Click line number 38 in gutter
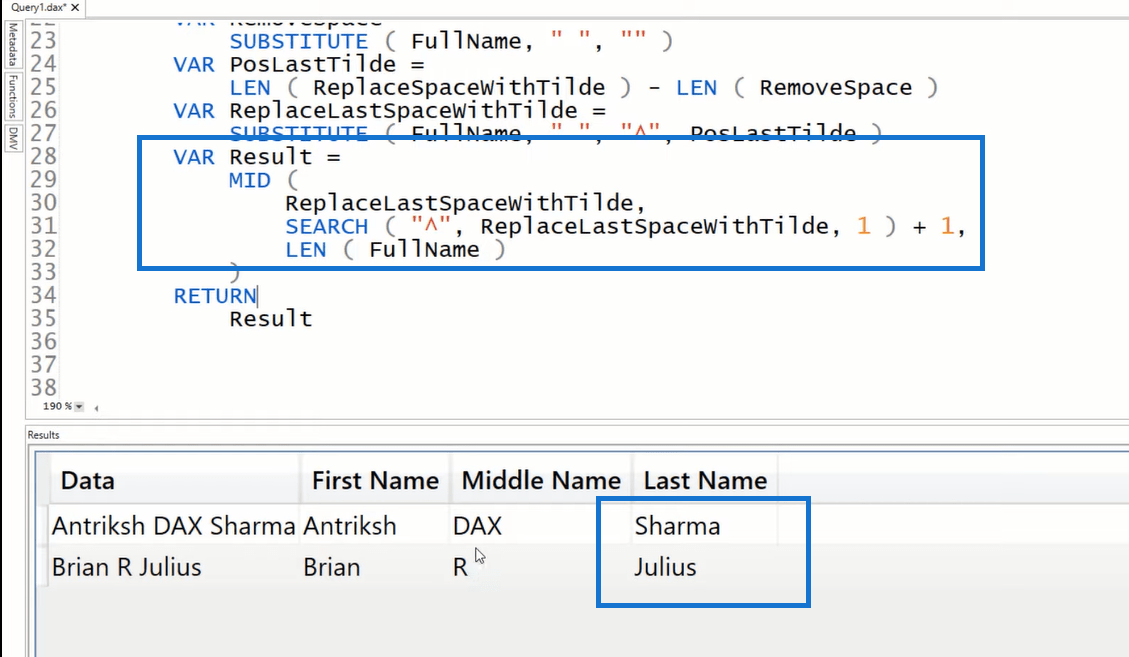 click(x=43, y=388)
